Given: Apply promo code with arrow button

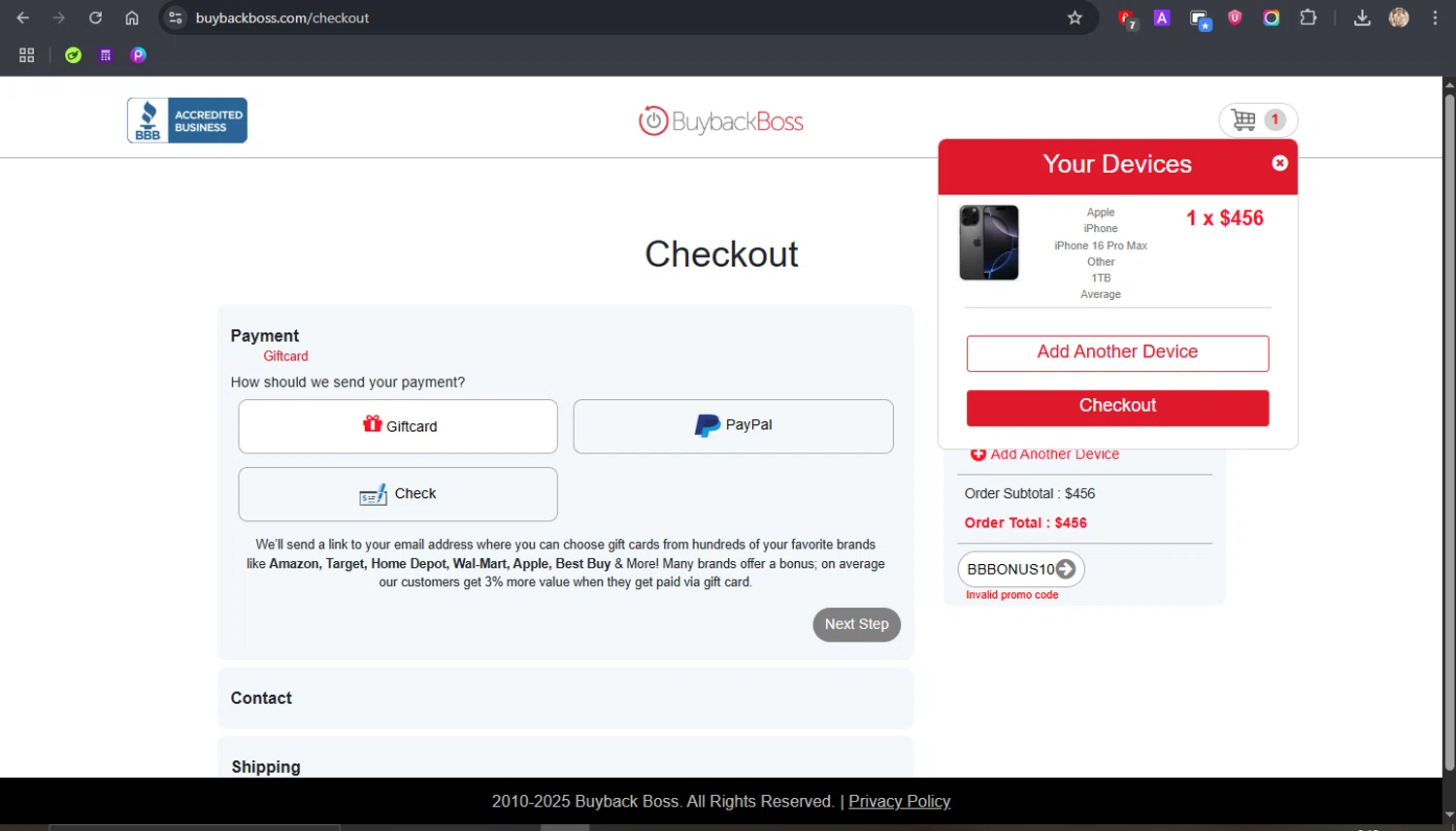Looking at the screenshot, I should point(1066,569).
